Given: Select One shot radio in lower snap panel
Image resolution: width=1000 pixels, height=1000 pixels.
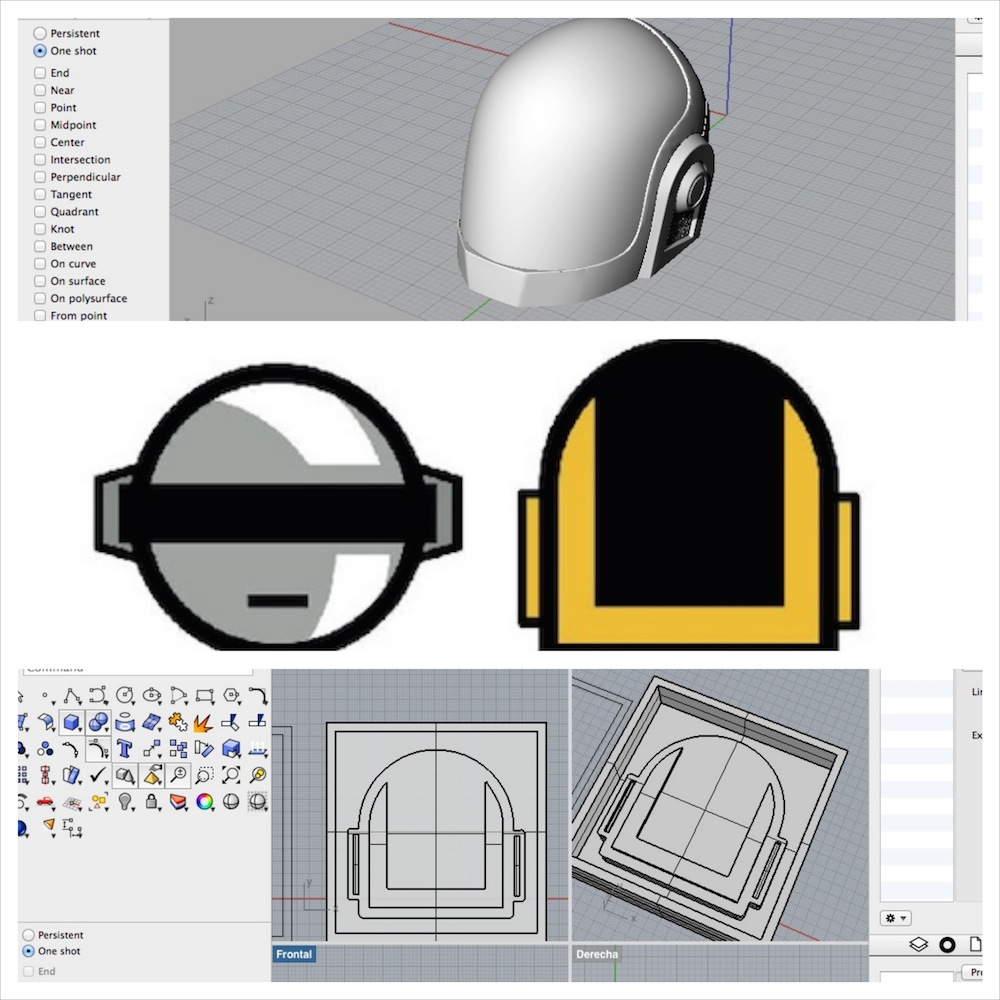Looking at the screenshot, I should (x=28, y=951).
